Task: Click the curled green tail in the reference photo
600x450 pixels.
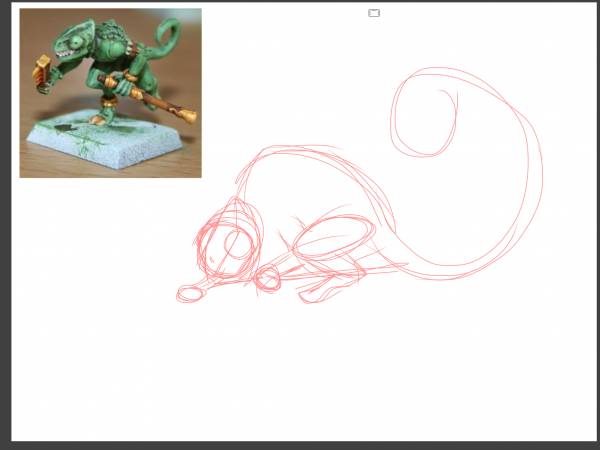Action: (x=168, y=44)
